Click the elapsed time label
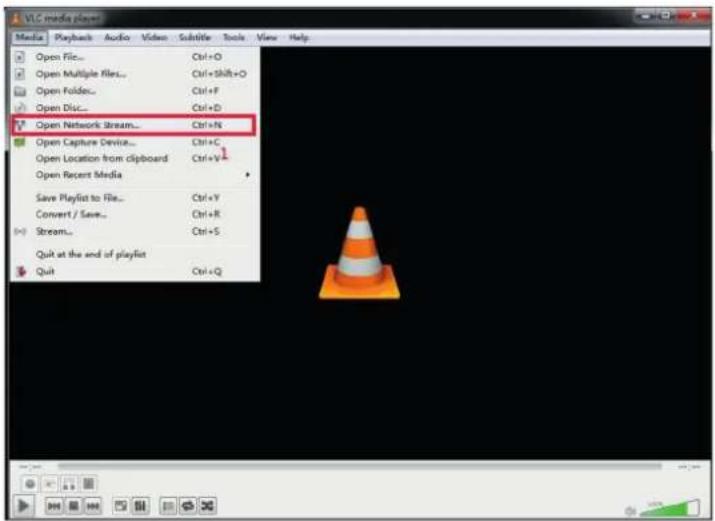 30,467
